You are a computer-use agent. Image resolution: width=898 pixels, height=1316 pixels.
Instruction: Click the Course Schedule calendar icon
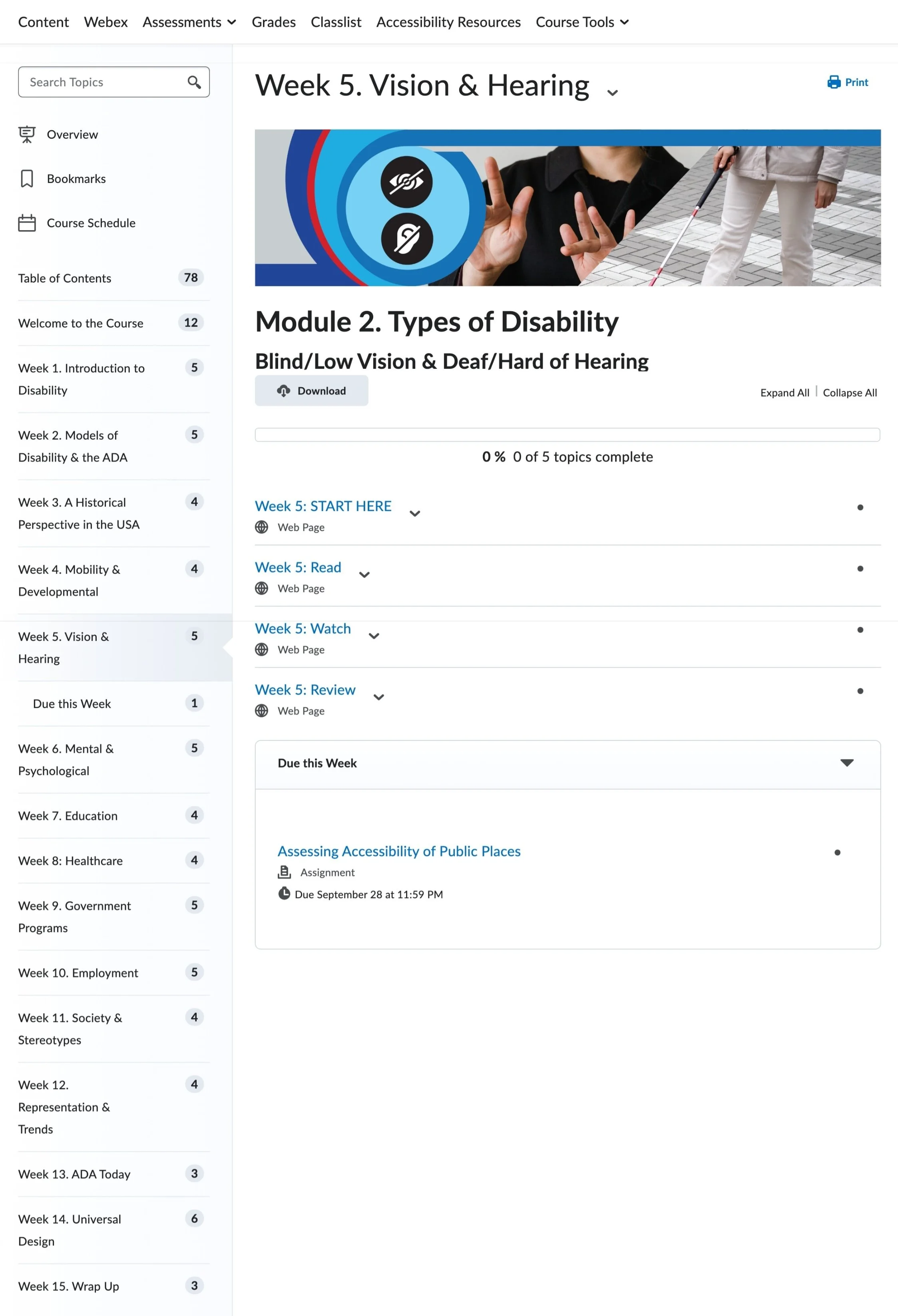[x=27, y=223]
